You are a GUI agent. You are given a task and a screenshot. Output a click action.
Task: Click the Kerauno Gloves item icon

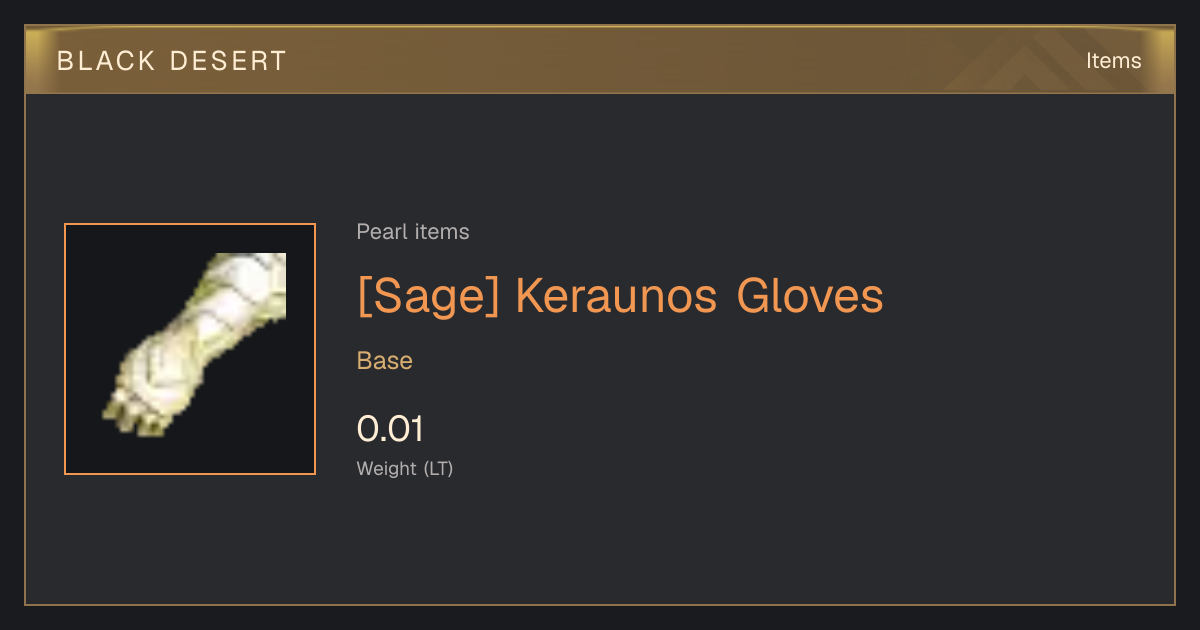(x=190, y=349)
